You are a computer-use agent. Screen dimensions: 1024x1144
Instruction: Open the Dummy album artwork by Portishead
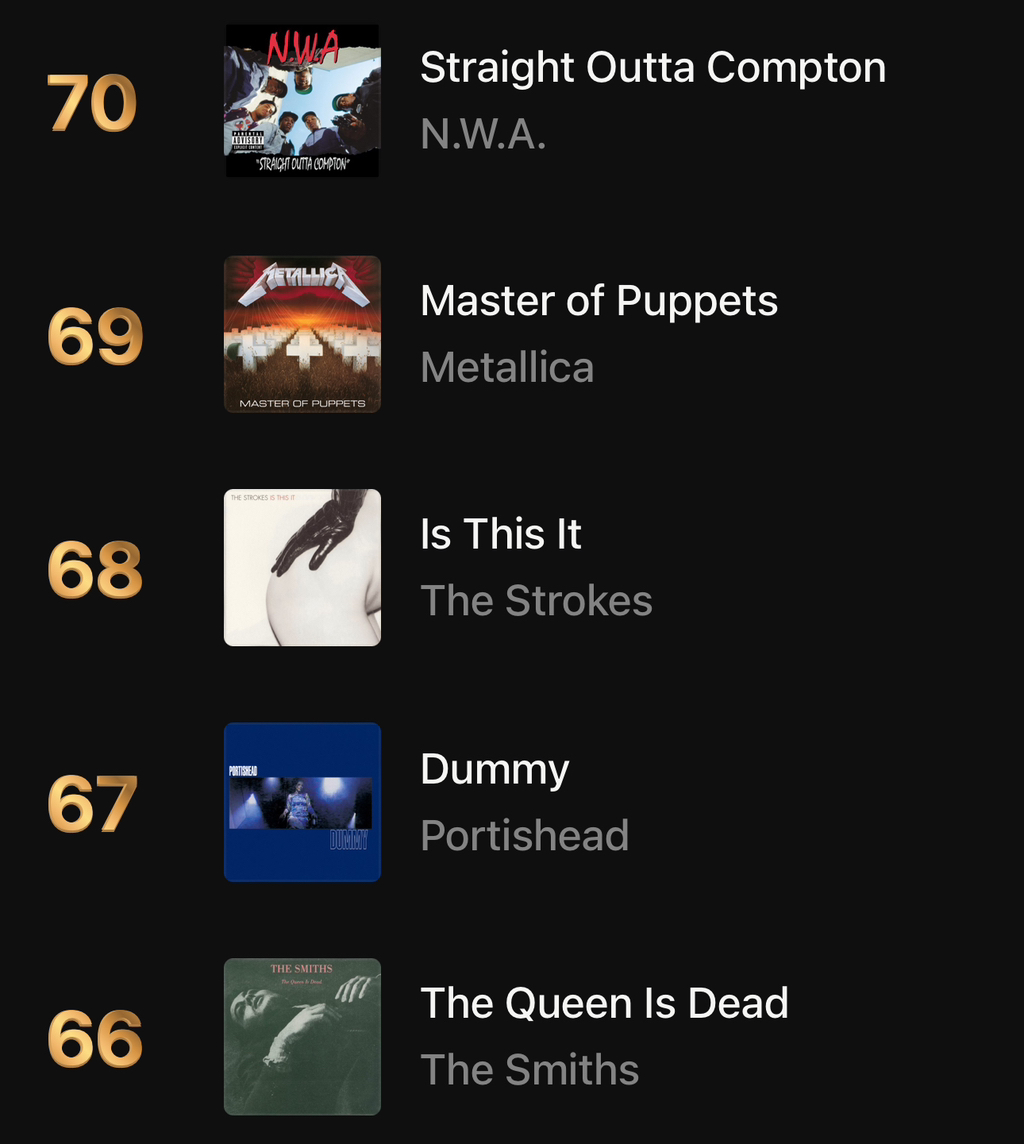(302, 802)
